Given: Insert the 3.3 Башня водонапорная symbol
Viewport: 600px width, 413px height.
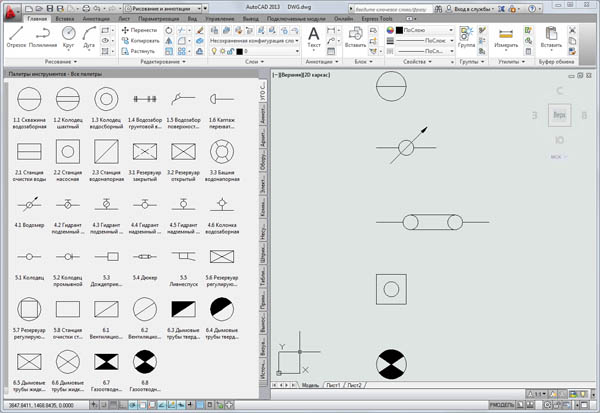Looking at the screenshot, I should [223, 152].
